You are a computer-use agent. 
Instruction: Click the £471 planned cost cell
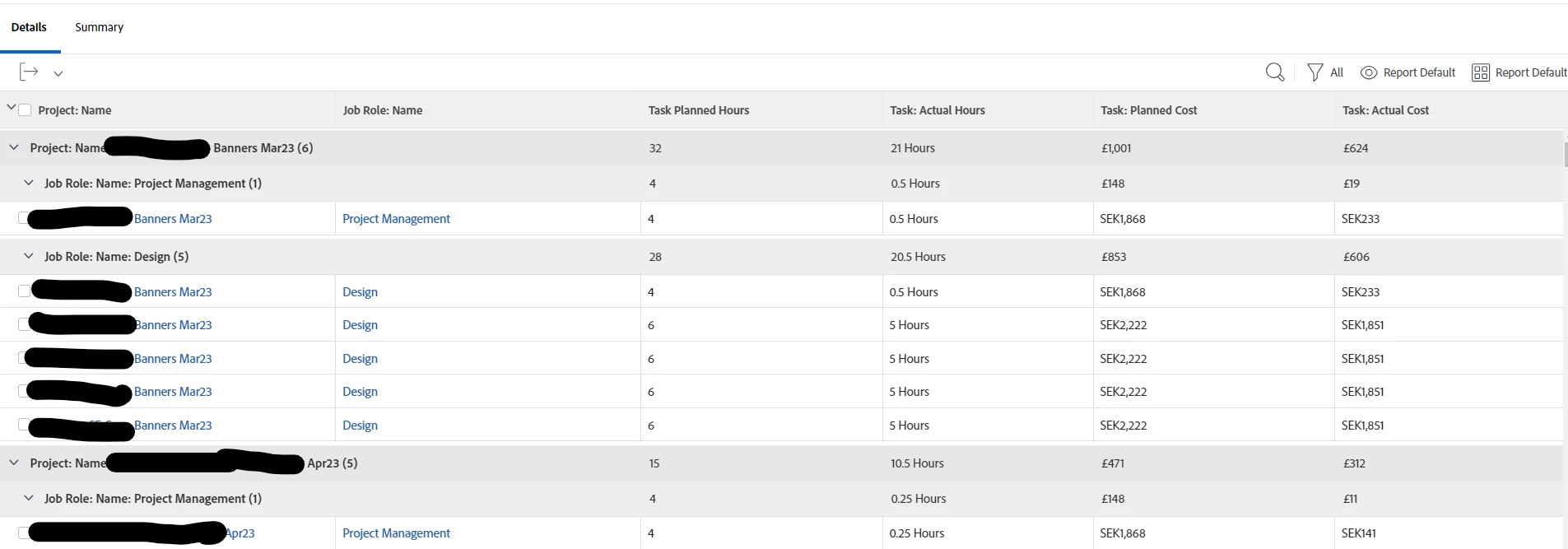[1113, 463]
